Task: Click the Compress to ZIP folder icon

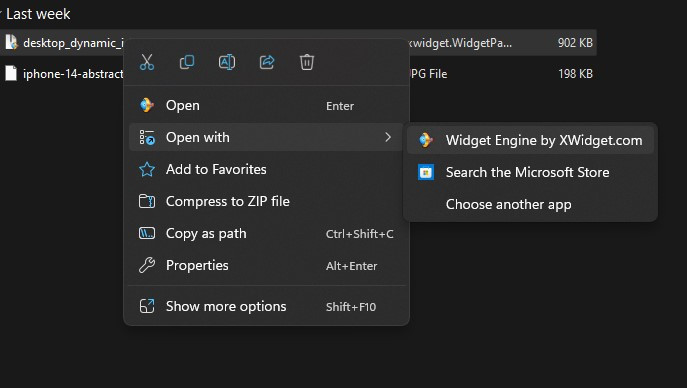Action: pos(147,201)
